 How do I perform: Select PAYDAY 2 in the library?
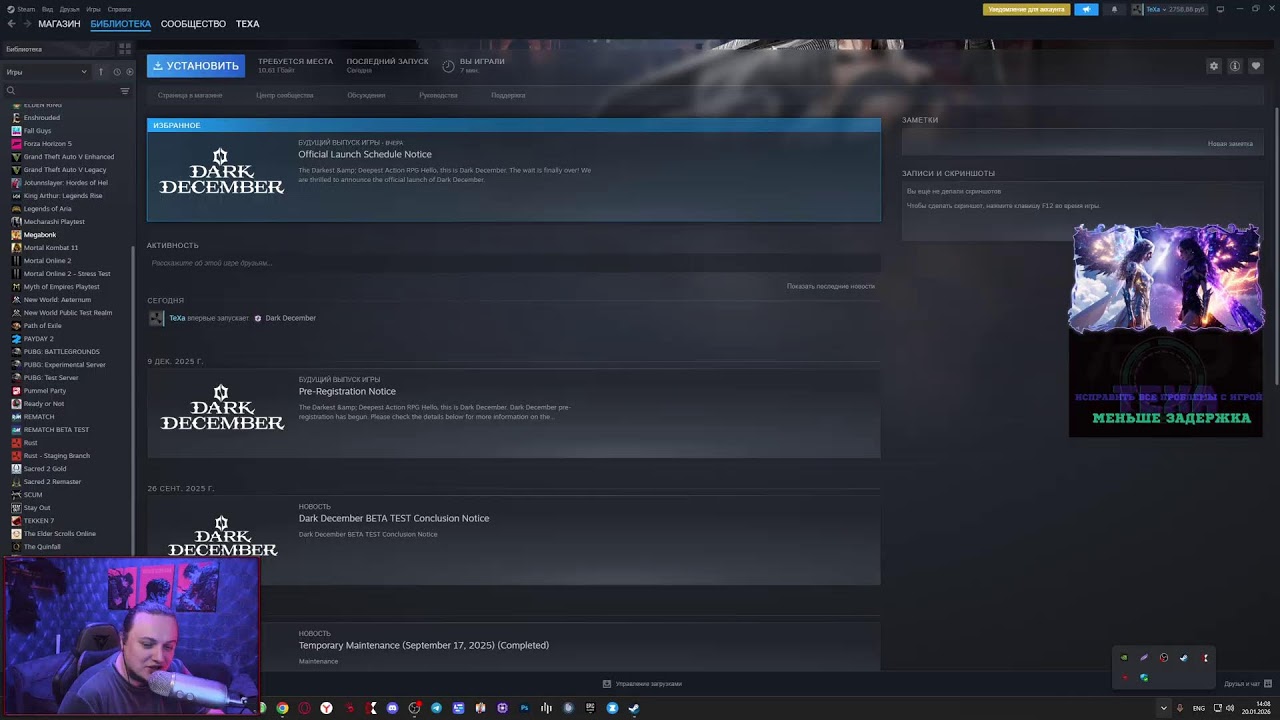pyautogui.click(x=38, y=339)
